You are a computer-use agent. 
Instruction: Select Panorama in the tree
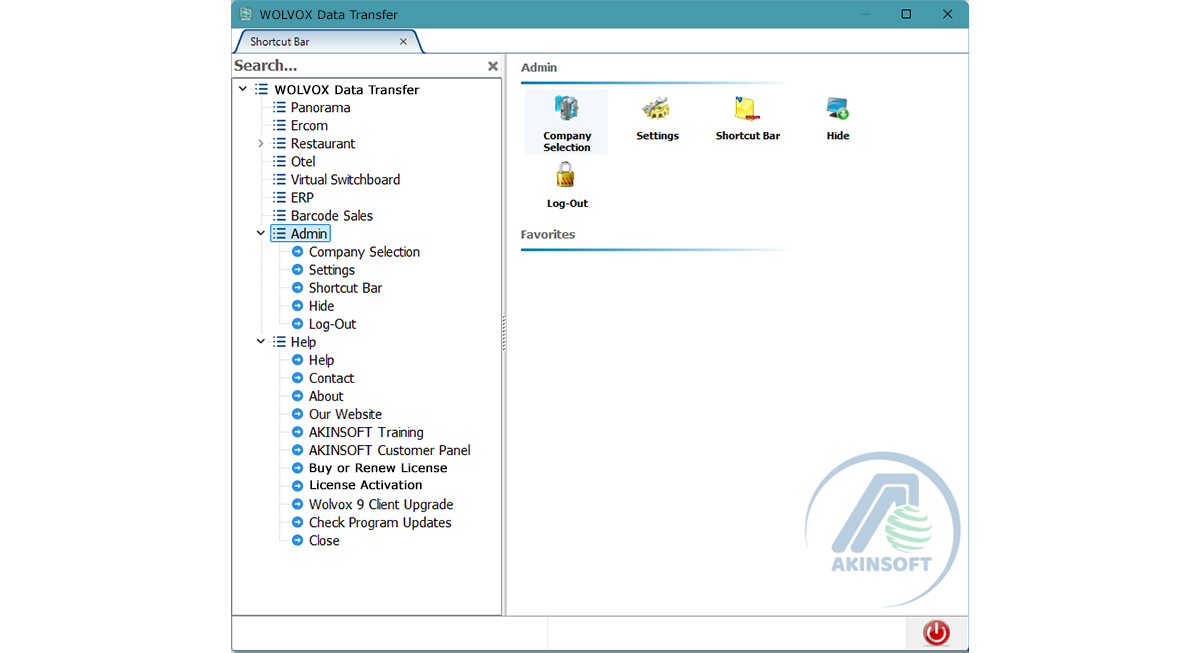(320, 108)
